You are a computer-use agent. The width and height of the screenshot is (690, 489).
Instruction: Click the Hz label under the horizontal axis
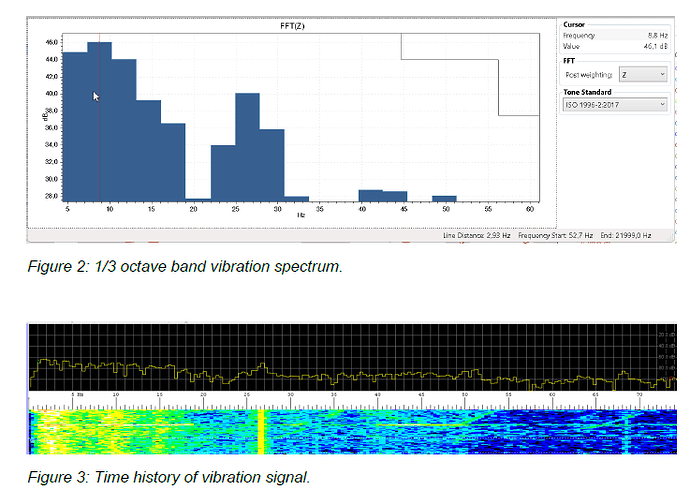[x=300, y=214]
